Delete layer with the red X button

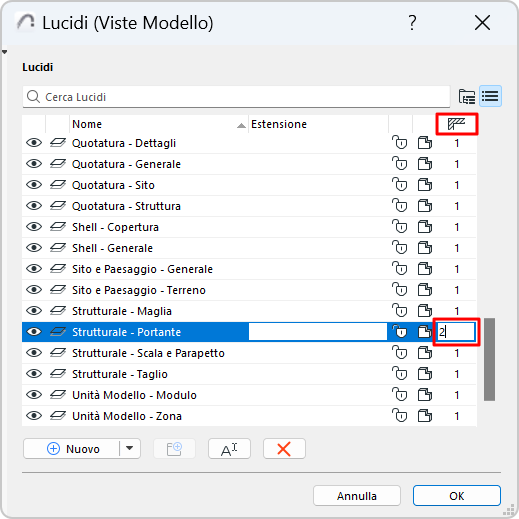(x=284, y=449)
